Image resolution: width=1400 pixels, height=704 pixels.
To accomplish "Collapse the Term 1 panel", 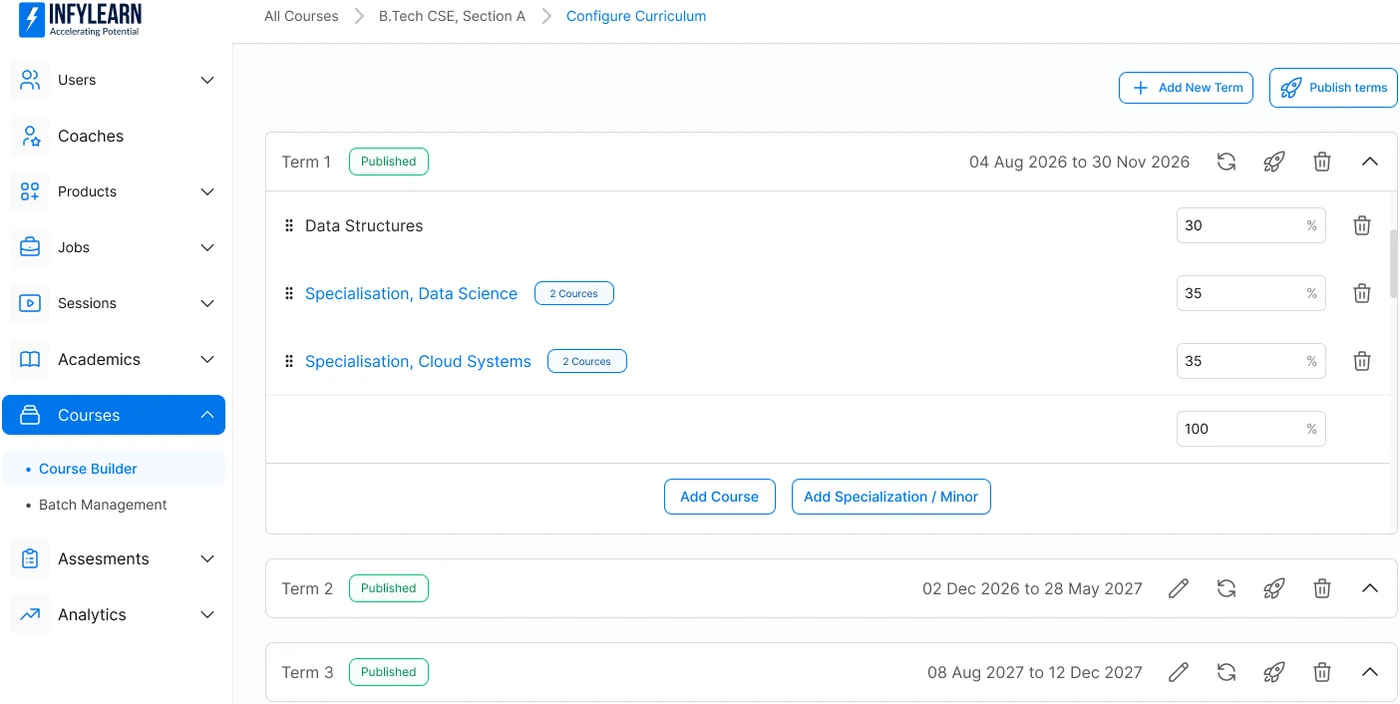I will [1370, 162].
